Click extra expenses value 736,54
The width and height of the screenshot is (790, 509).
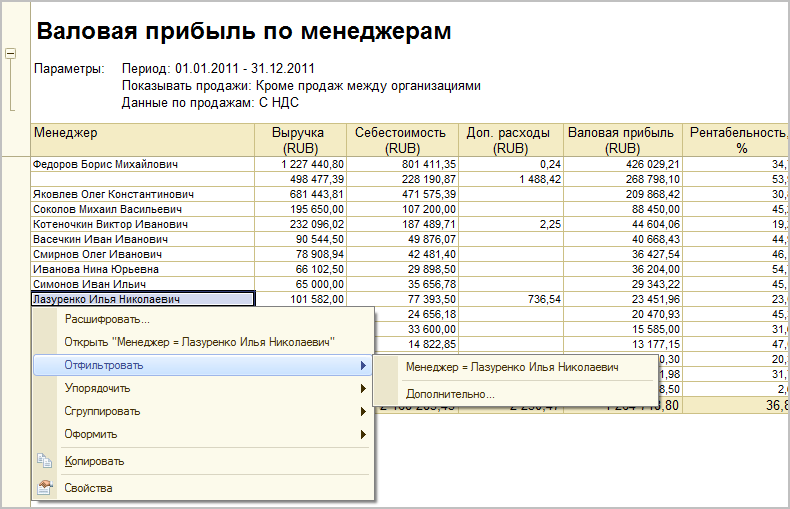(x=544, y=299)
